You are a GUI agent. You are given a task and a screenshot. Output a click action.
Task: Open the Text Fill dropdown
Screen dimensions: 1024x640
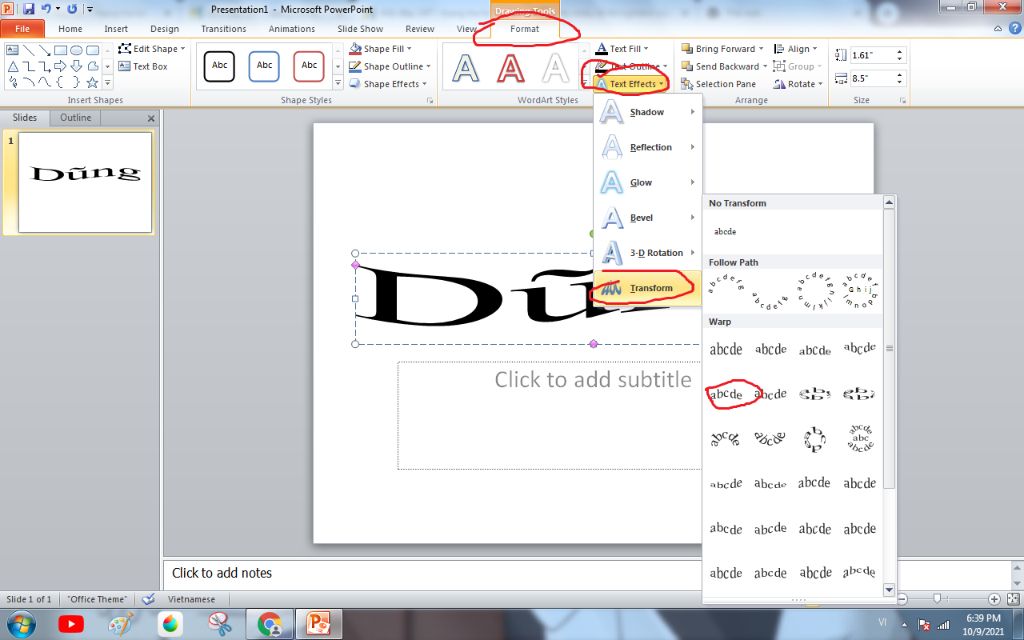622,49
